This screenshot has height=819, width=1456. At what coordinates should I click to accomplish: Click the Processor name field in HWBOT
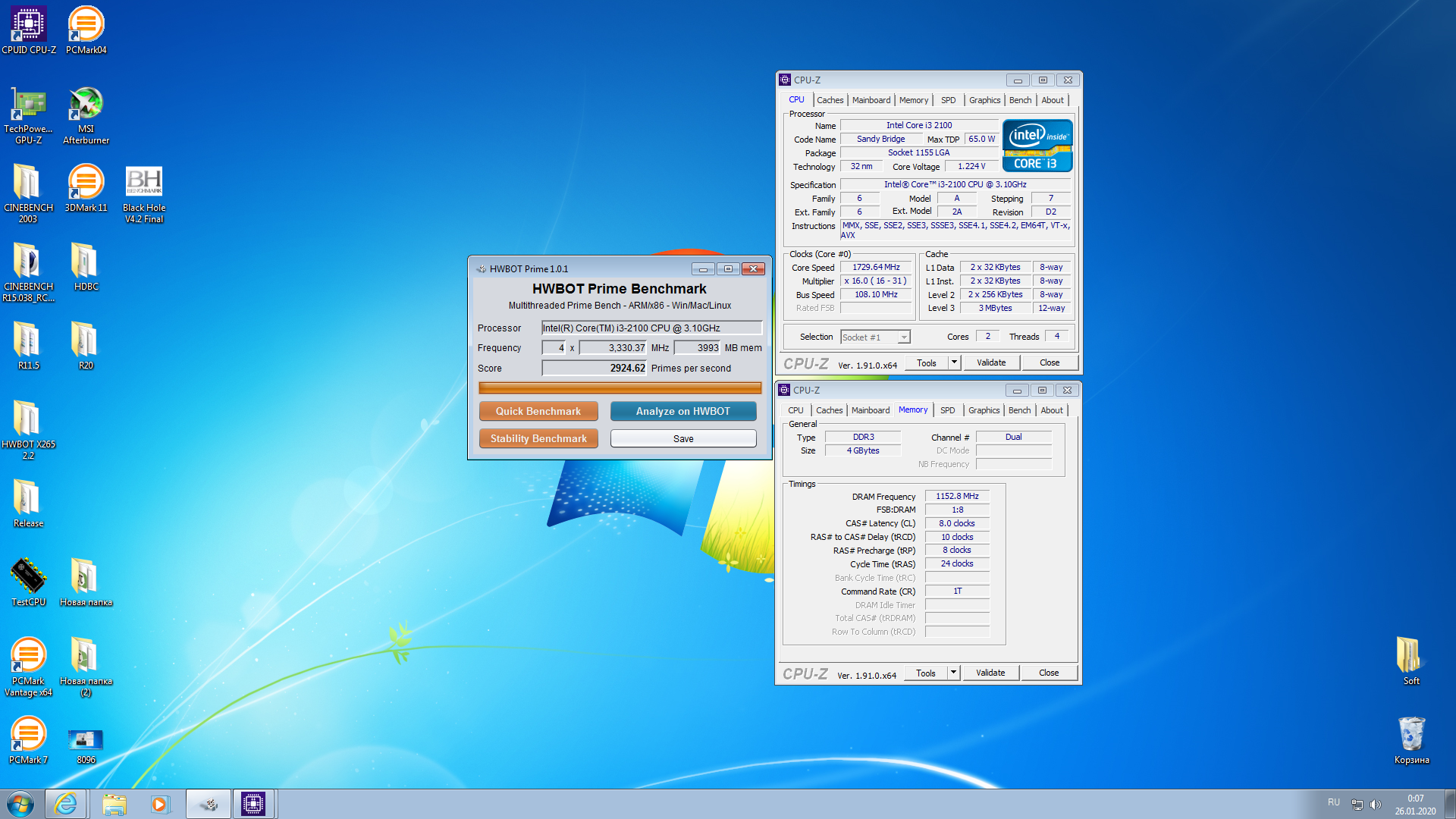coord(651,328)
